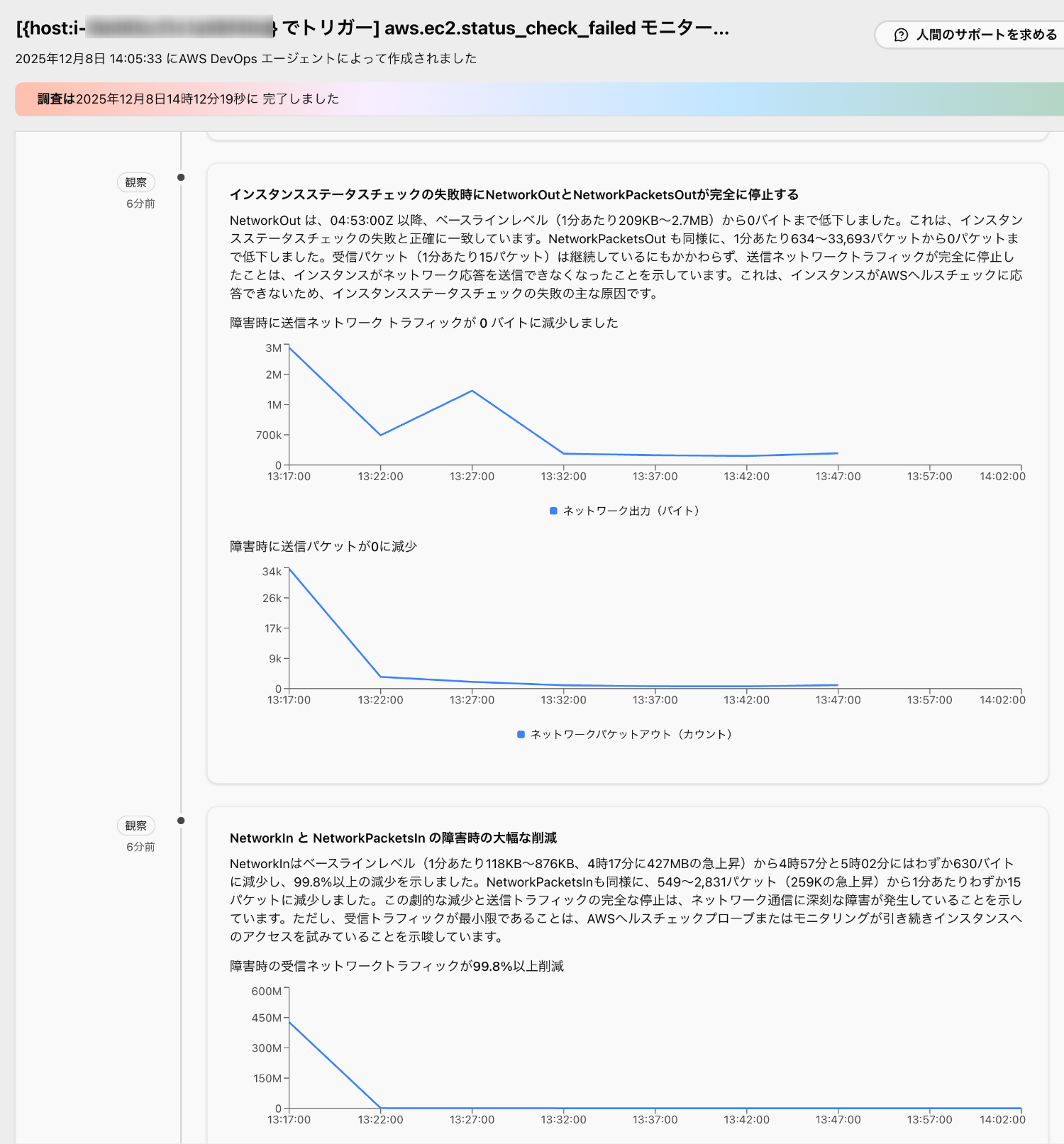Click the 26k axis label
The image size is (1064, 1144).
[272, 599]
